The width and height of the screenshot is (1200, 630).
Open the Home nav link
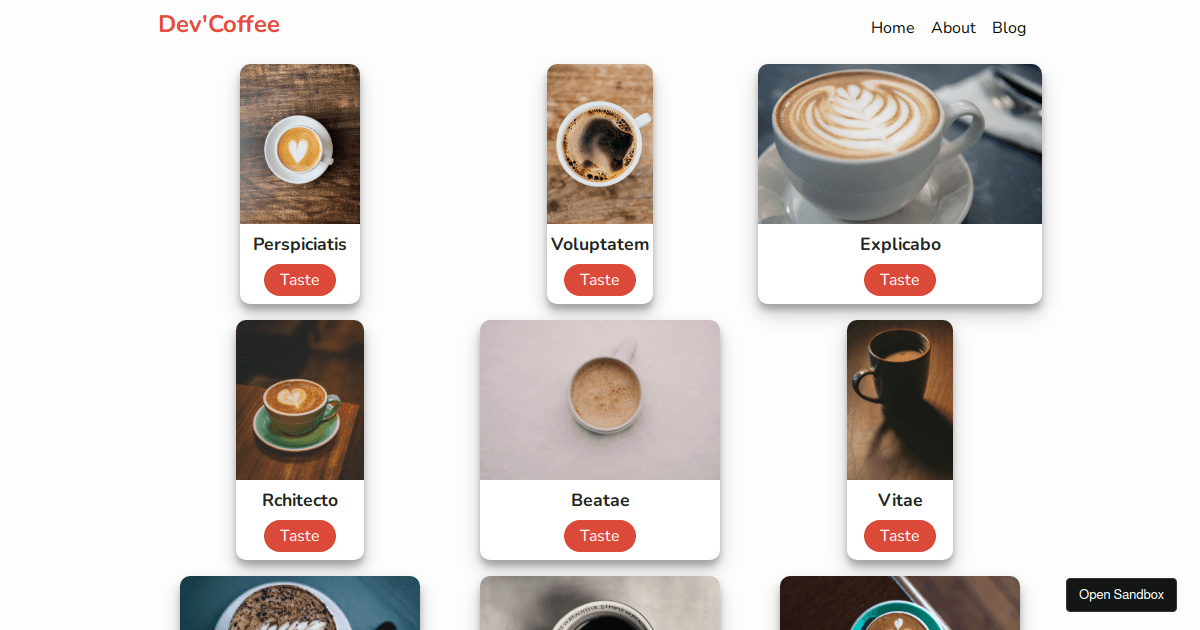coord(892,28)
